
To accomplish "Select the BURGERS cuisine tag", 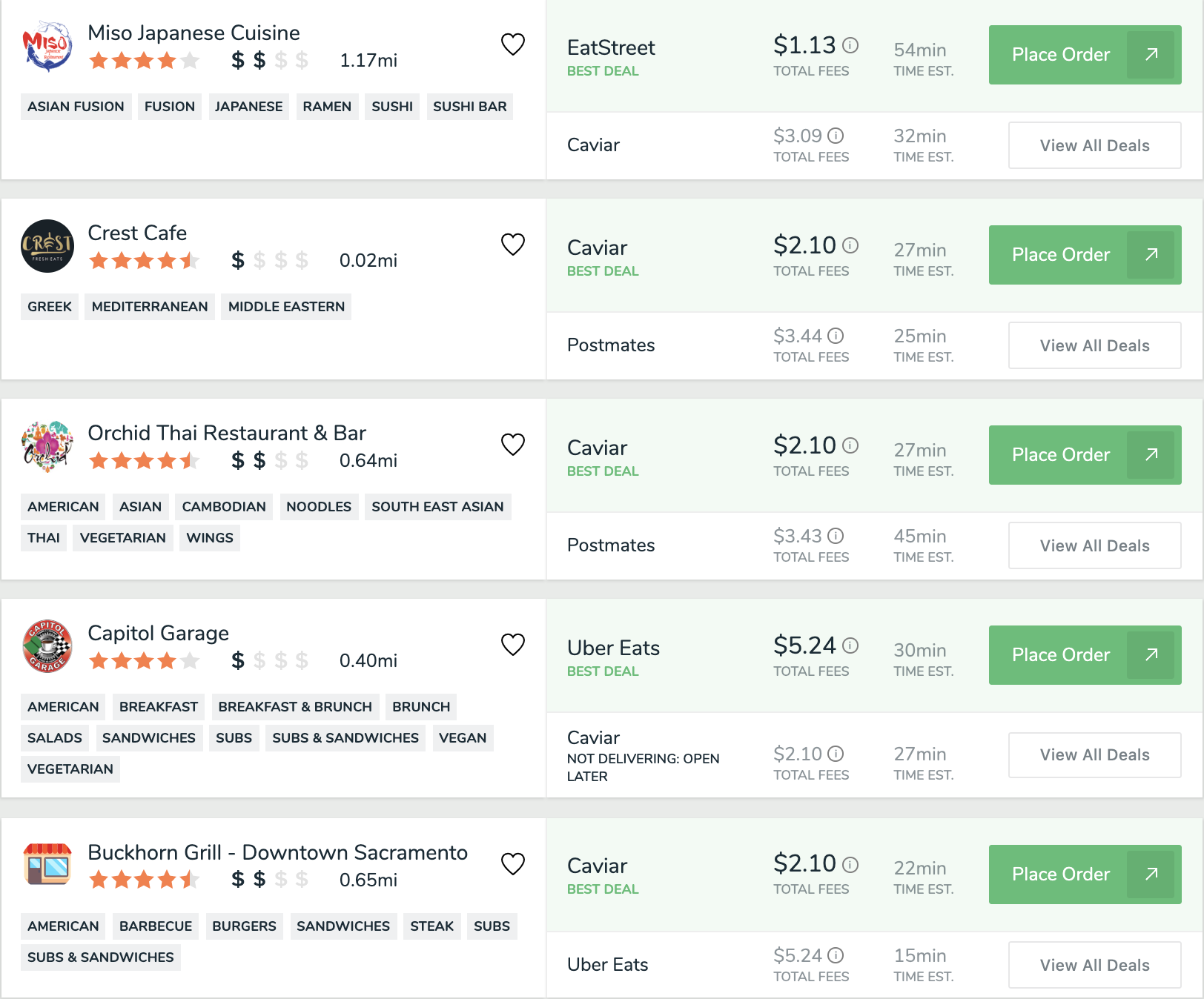I will coord(244,926).
